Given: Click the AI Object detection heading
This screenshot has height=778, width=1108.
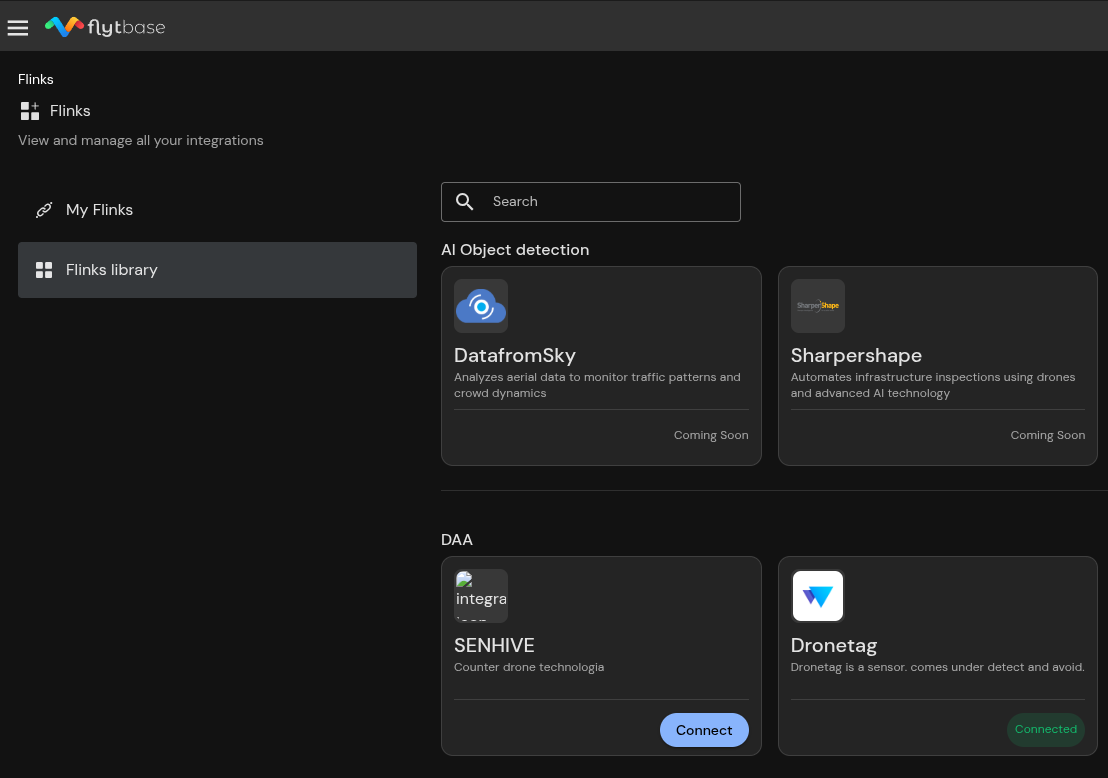Looking at the screenshot, I should coord(514,249).
